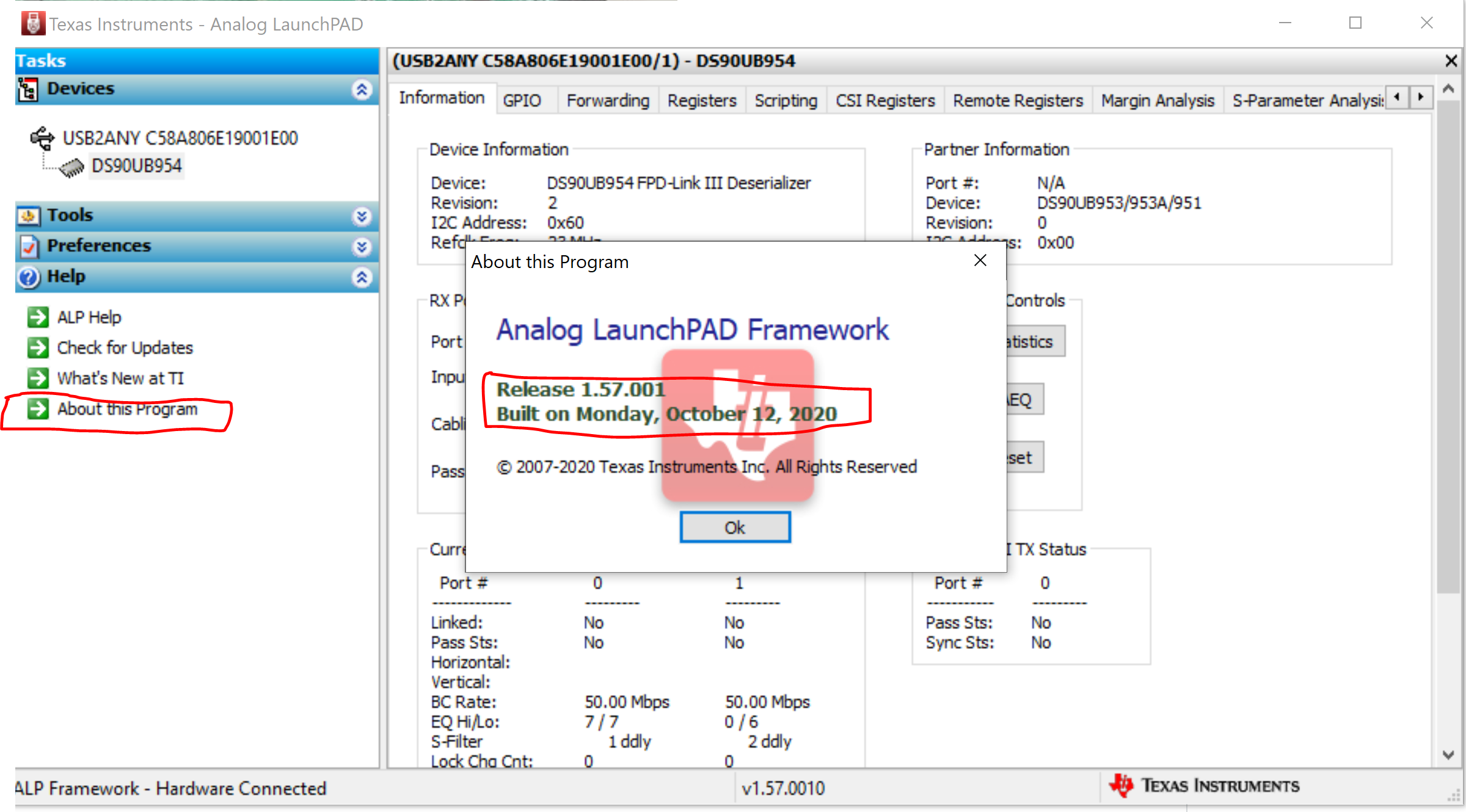This screenshot has height=812, width=1466.
Task: Open the Scripting tab
Action: pos(786,100)
